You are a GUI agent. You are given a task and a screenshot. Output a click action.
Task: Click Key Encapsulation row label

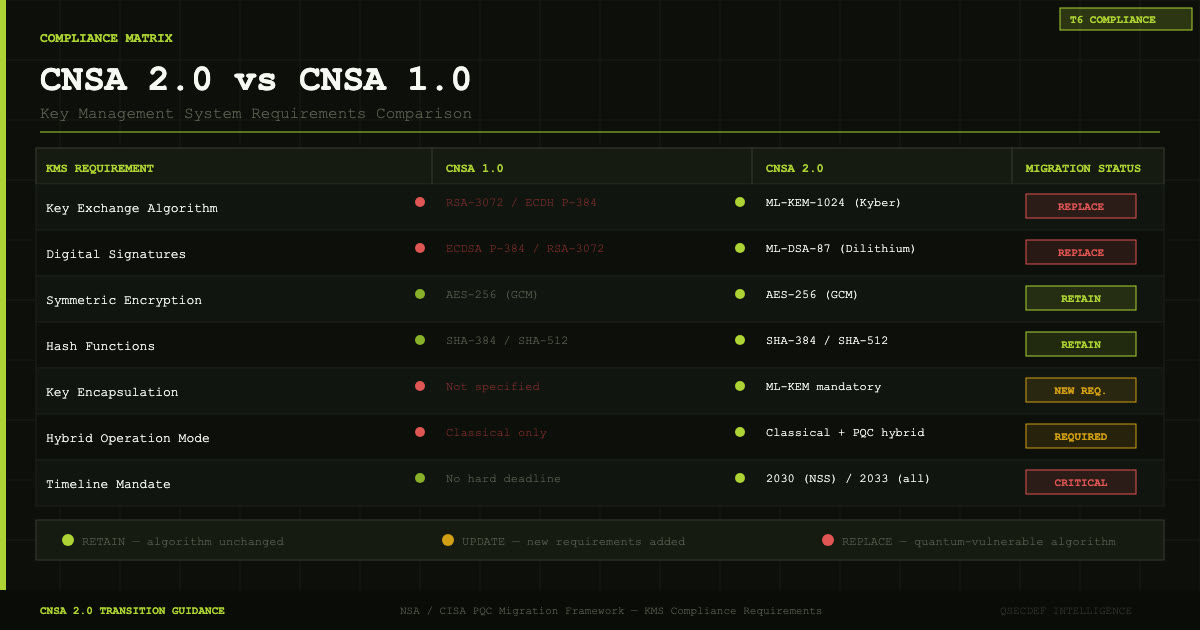pos(112,392)
